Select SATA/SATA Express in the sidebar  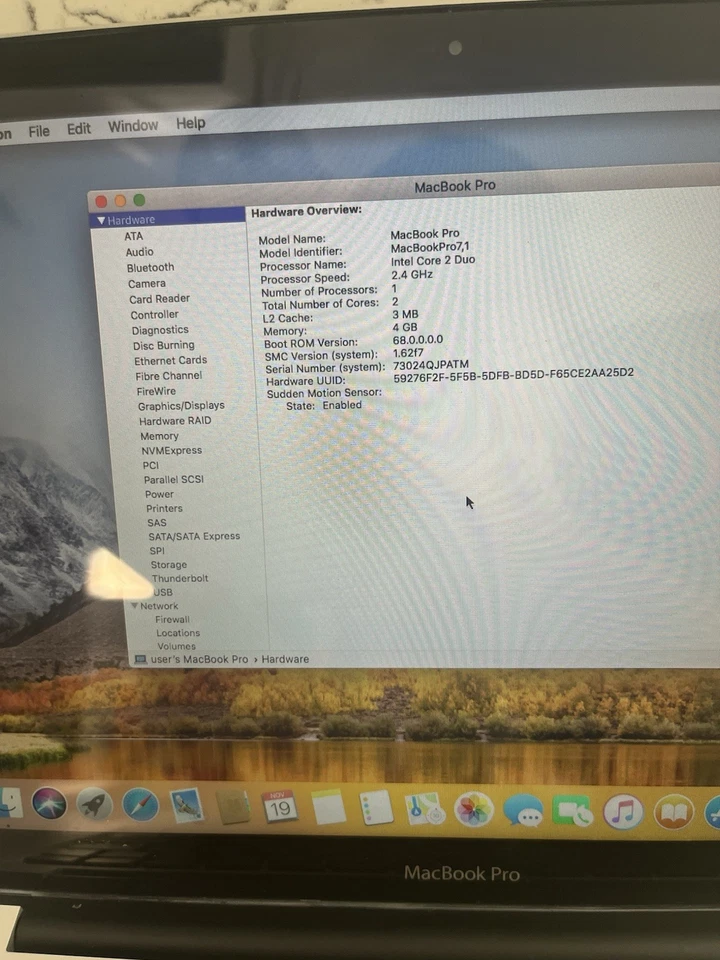[x=194, y=536]
